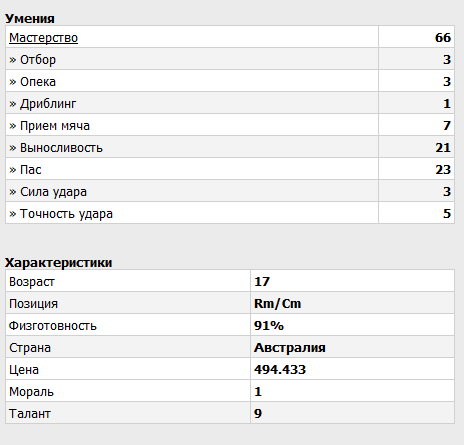
Task: Click the Умения section heading
Action: tap(30, 19)
